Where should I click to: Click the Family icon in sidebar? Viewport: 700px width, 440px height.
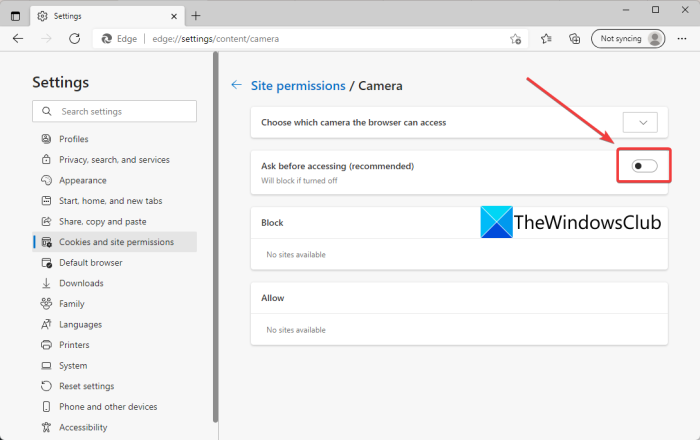pos(46,303)
